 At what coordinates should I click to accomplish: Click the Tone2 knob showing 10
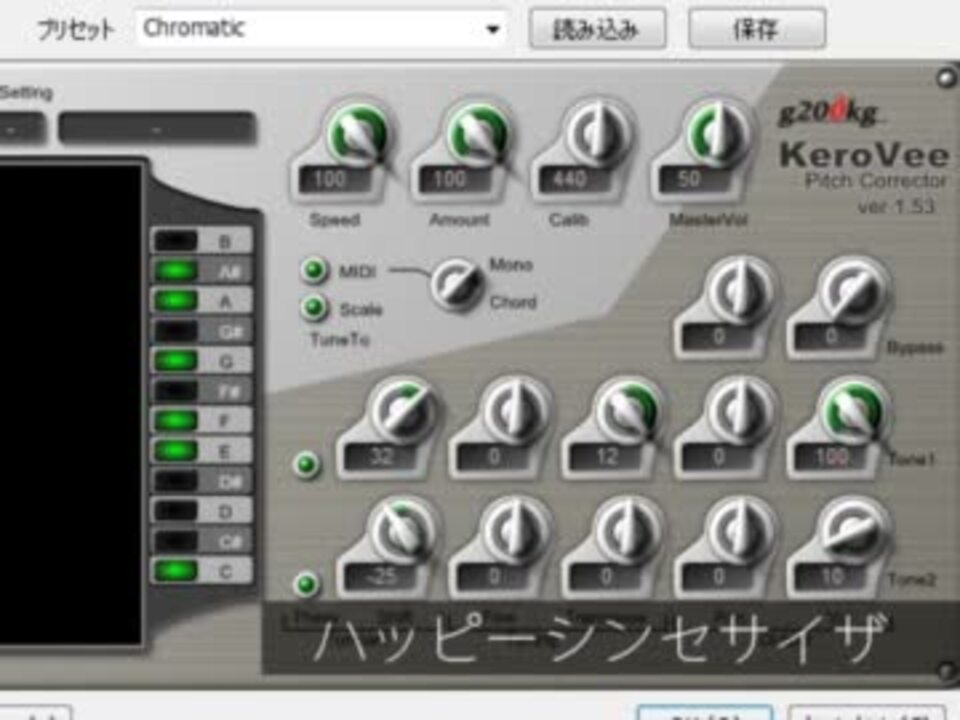click(x=853, y=531)
